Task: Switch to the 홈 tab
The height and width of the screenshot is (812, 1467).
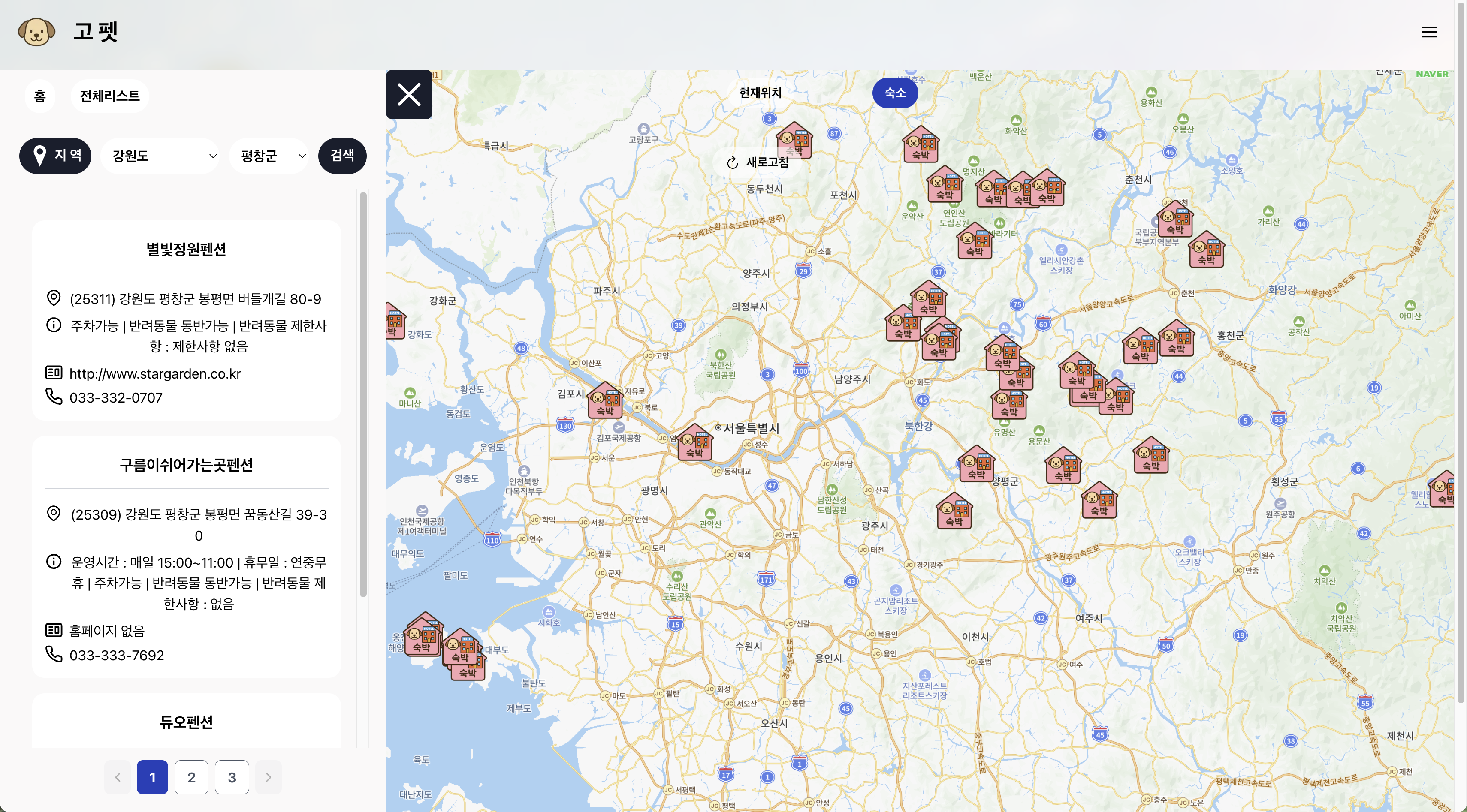Action: pyautogui.click(x=40, y=96)
